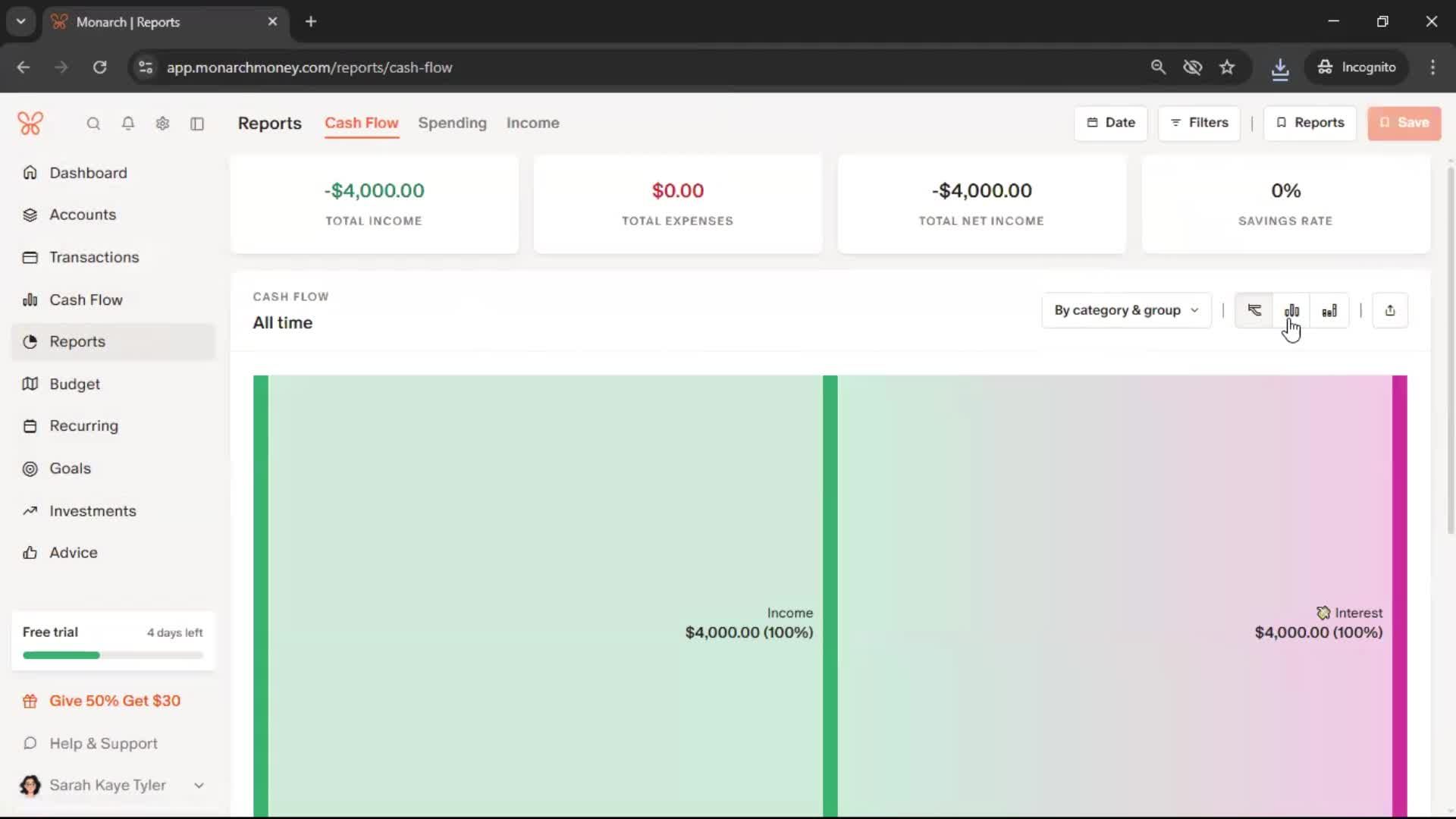This screenshot has width=1456, height=819.
Task: Click Give 50% Get $30 link
Action: click(x=115, y=701)
